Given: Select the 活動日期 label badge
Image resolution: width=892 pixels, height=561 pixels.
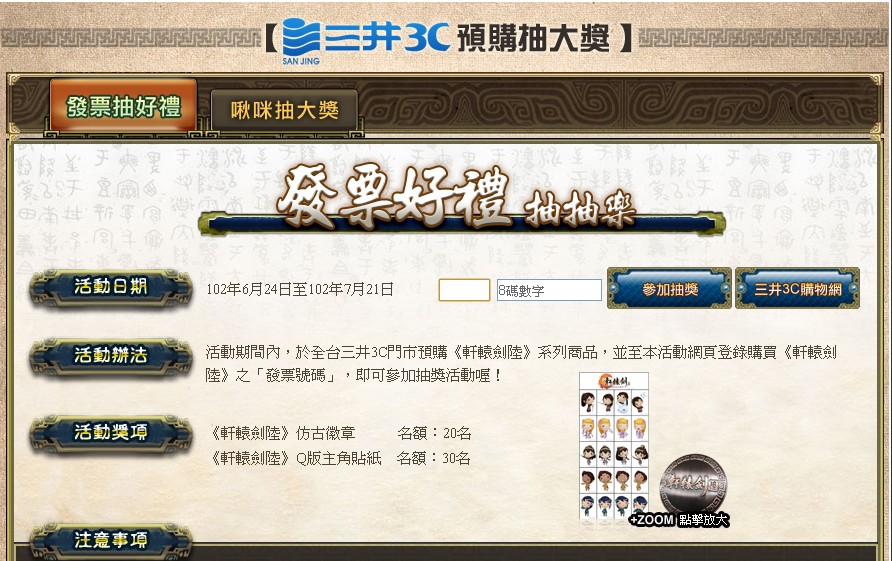Looking at the screenshot, I should (x=111, y=287).
